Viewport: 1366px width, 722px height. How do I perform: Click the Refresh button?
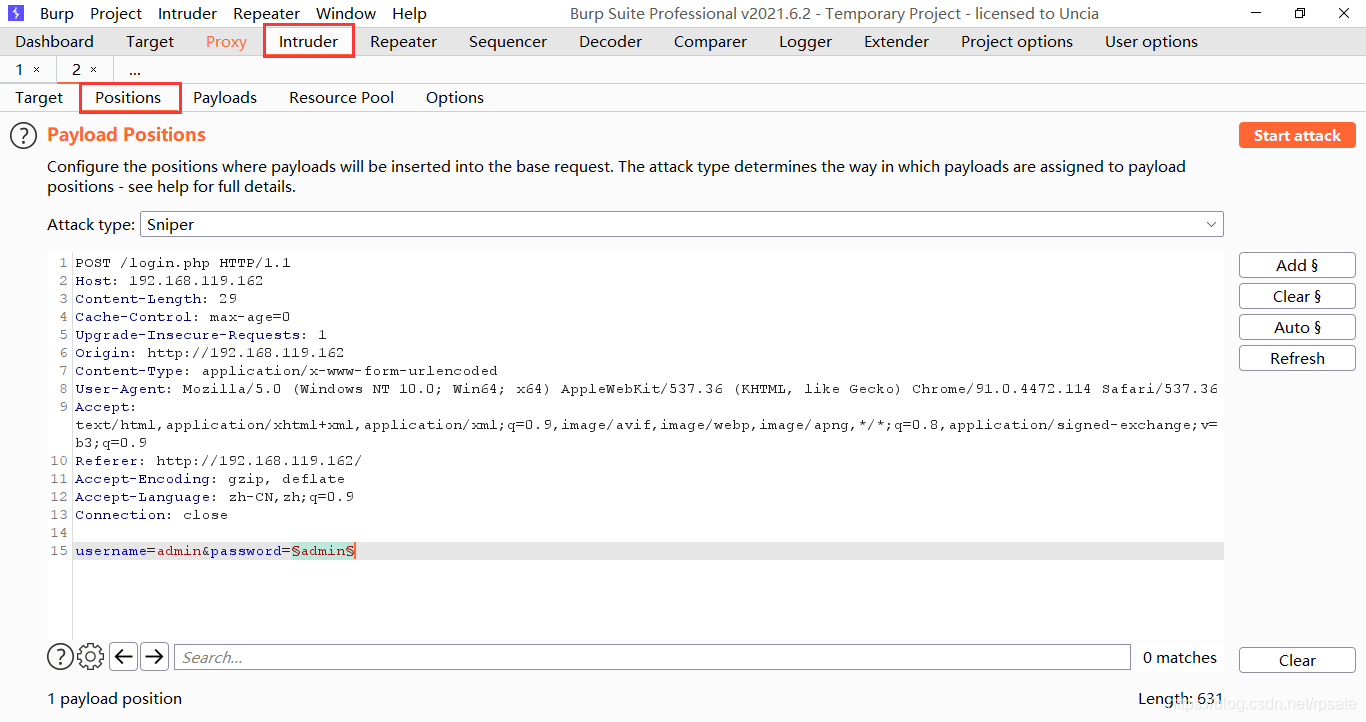1297,358
